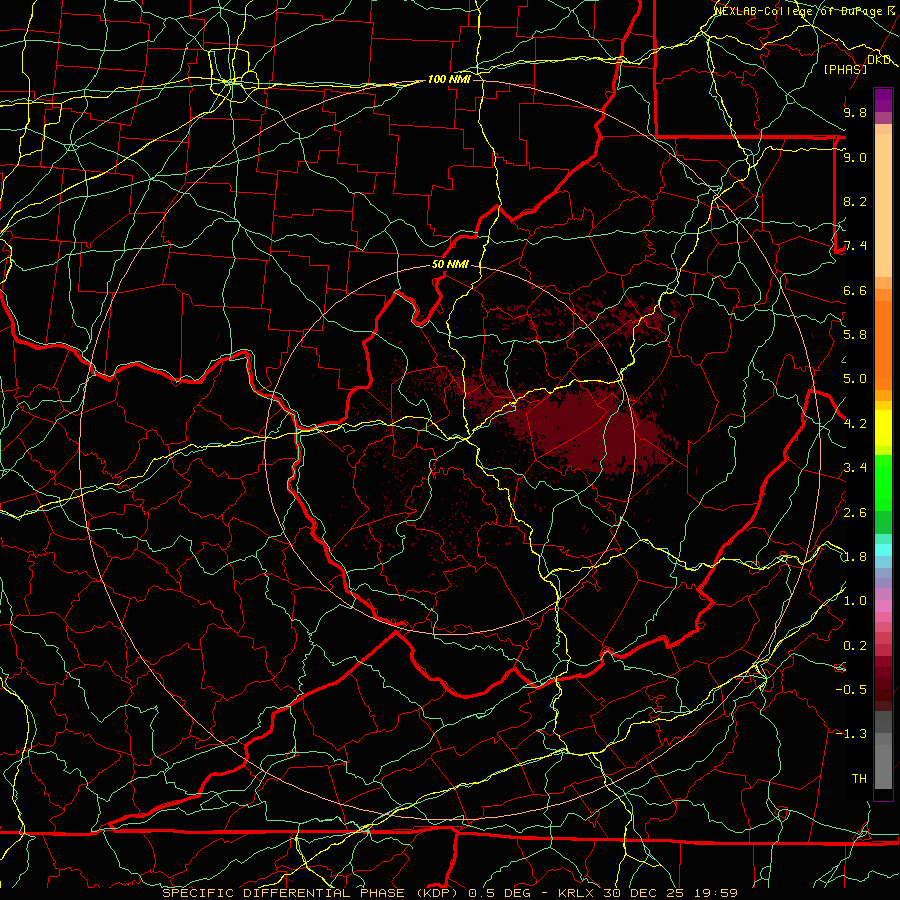Image resolution: width=900 pixels, height=900 pixels.
Task: Select the purple swatch atop the legend
Action: tap(883, 101)
